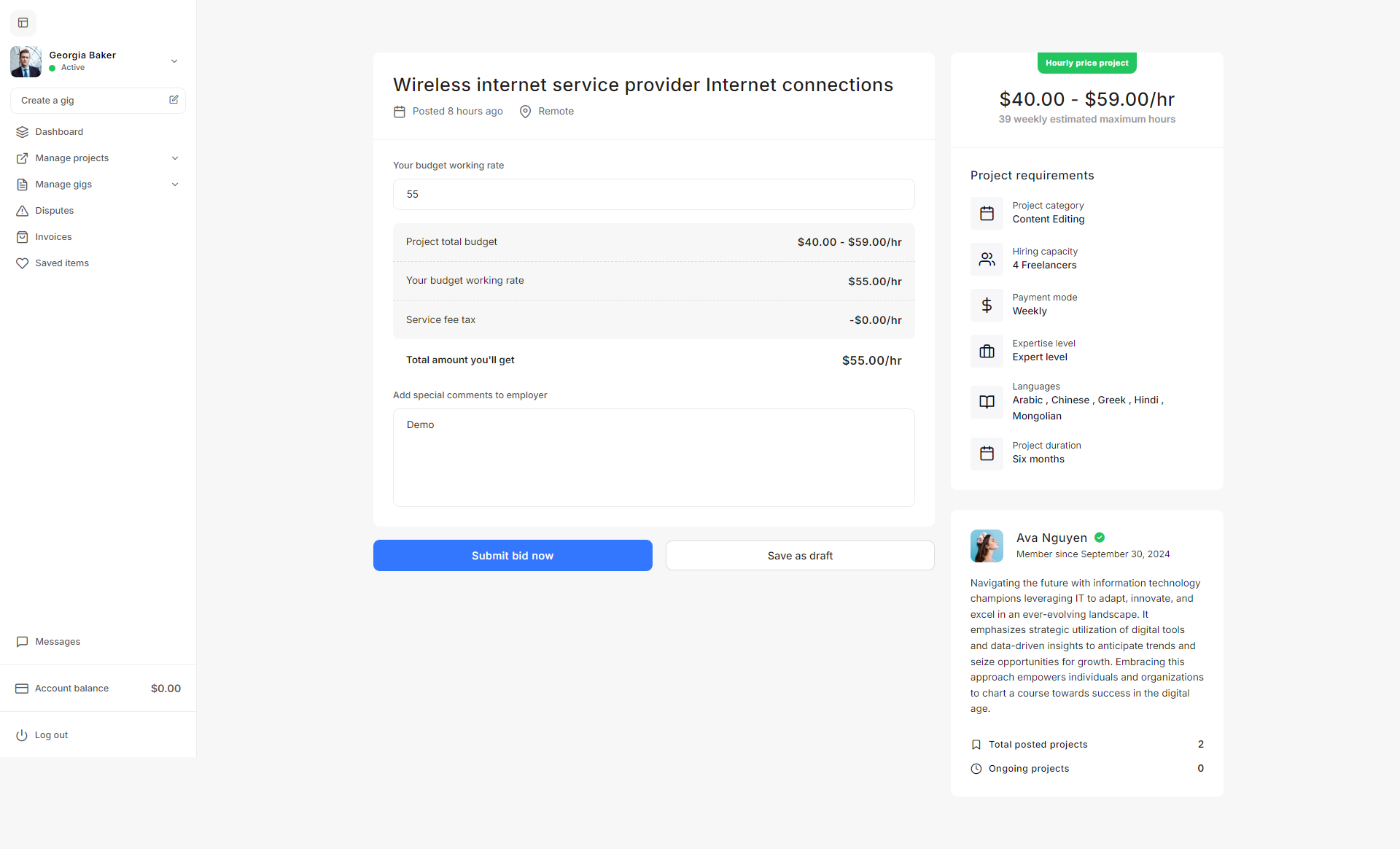Click the Save as draft button
Image resolution: width=1400 pixels, height=849 pixels.
[800, 556]
